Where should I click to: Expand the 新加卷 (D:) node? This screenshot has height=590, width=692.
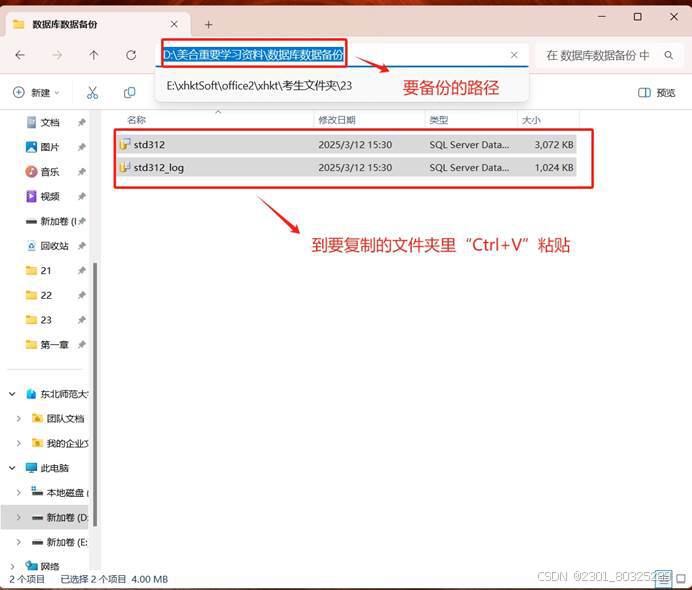[19, 517]
